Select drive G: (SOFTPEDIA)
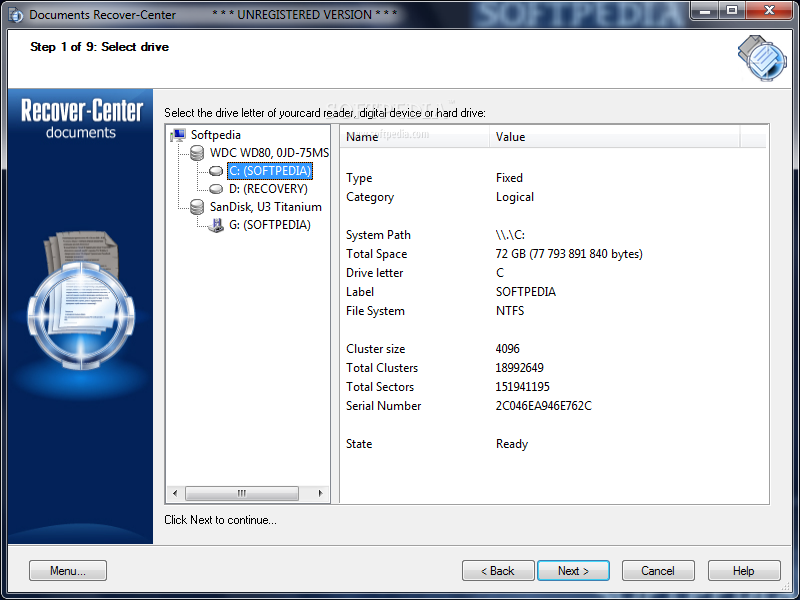The height and width of the screenshot is (600, 800). tap(270, 225)
